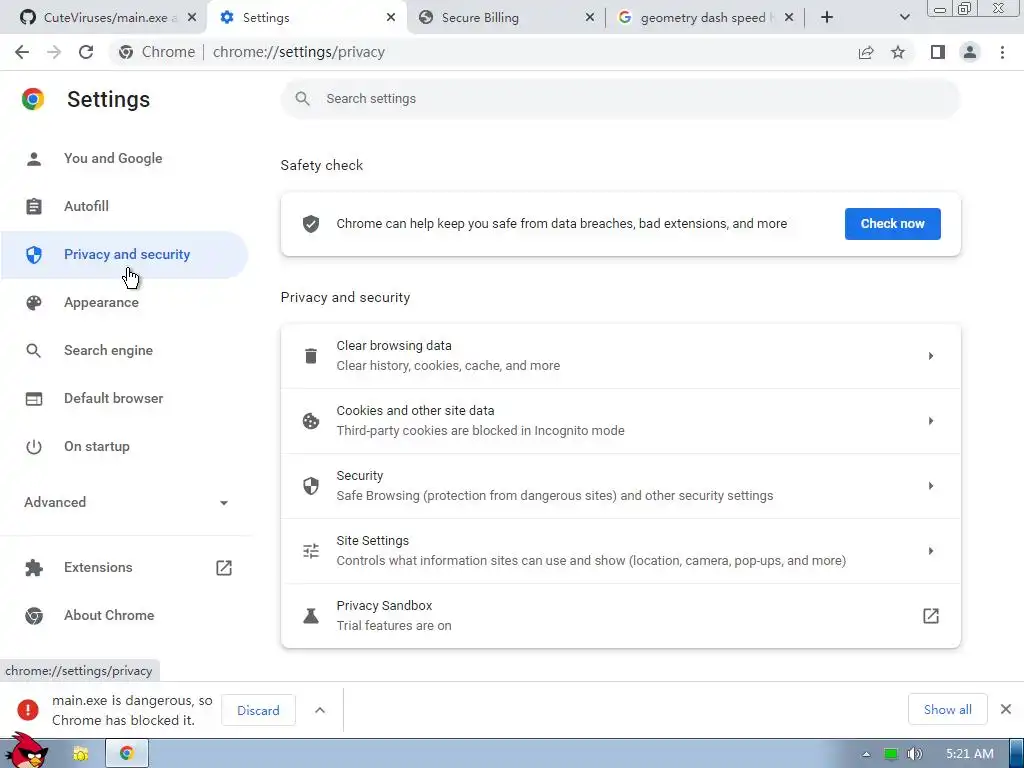Switch to the Secure Billing tab

point(505,18)
